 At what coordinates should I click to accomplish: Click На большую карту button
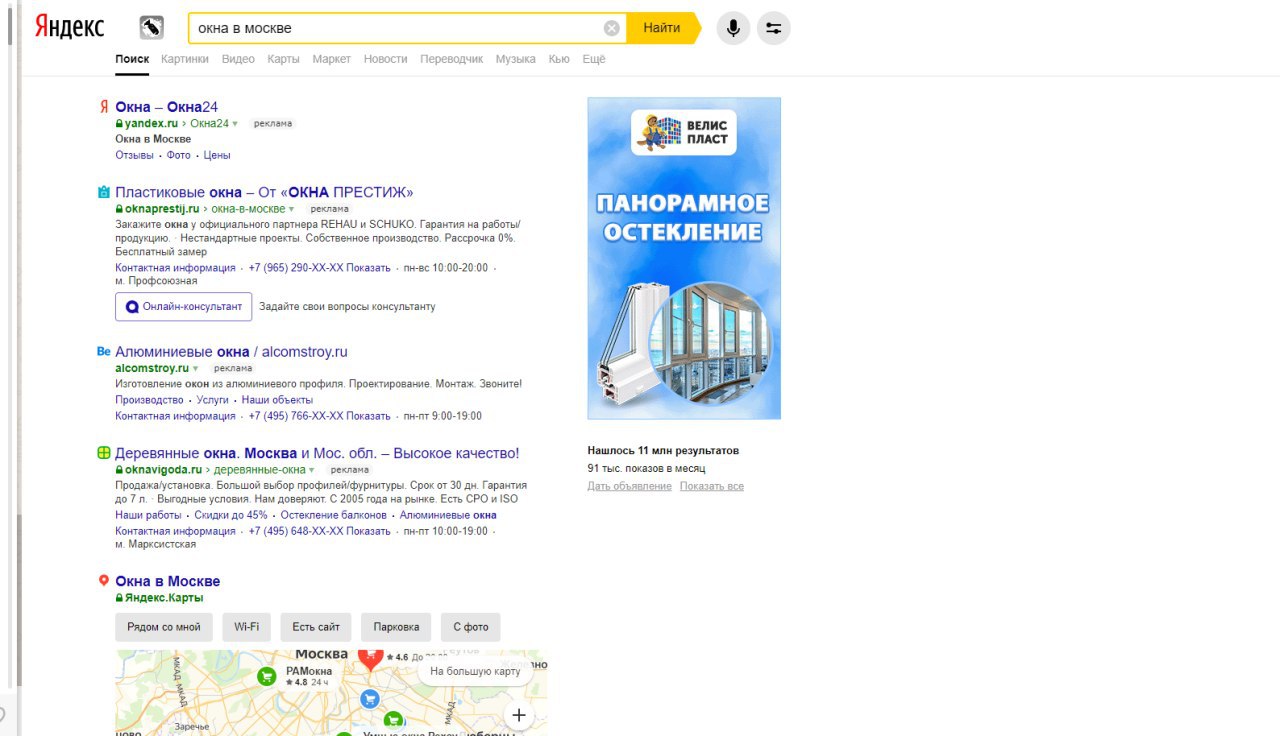pyautogui.click(x=475, y=671)
